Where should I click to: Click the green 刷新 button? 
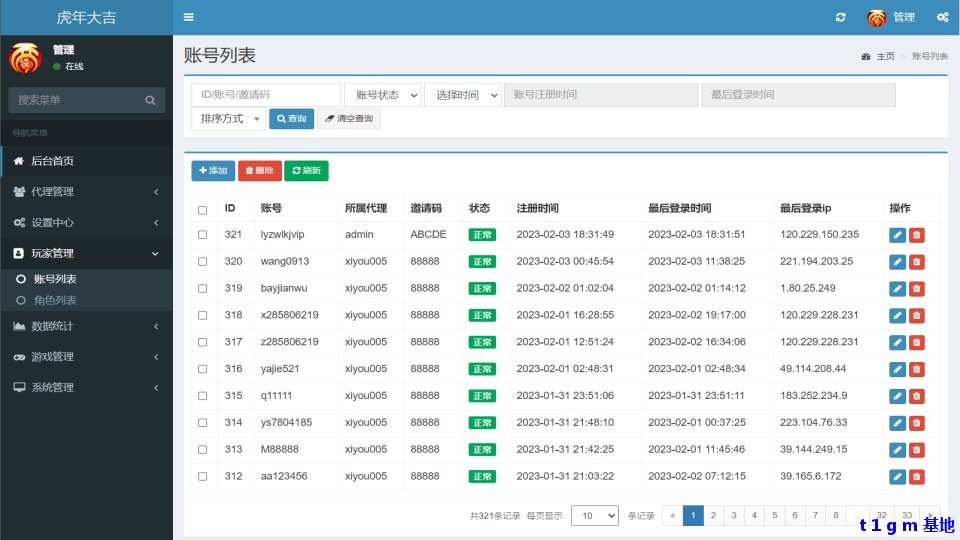point(306,171)
